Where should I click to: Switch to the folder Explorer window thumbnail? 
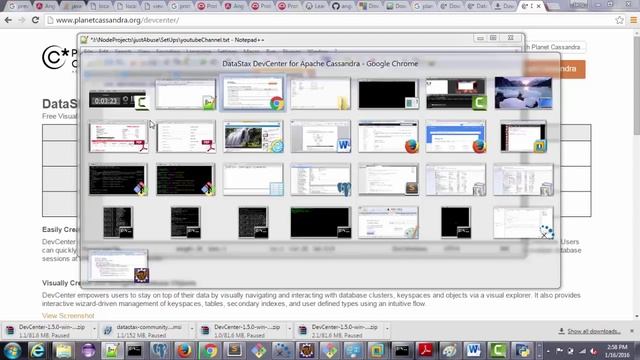click(x=320, y=94)
